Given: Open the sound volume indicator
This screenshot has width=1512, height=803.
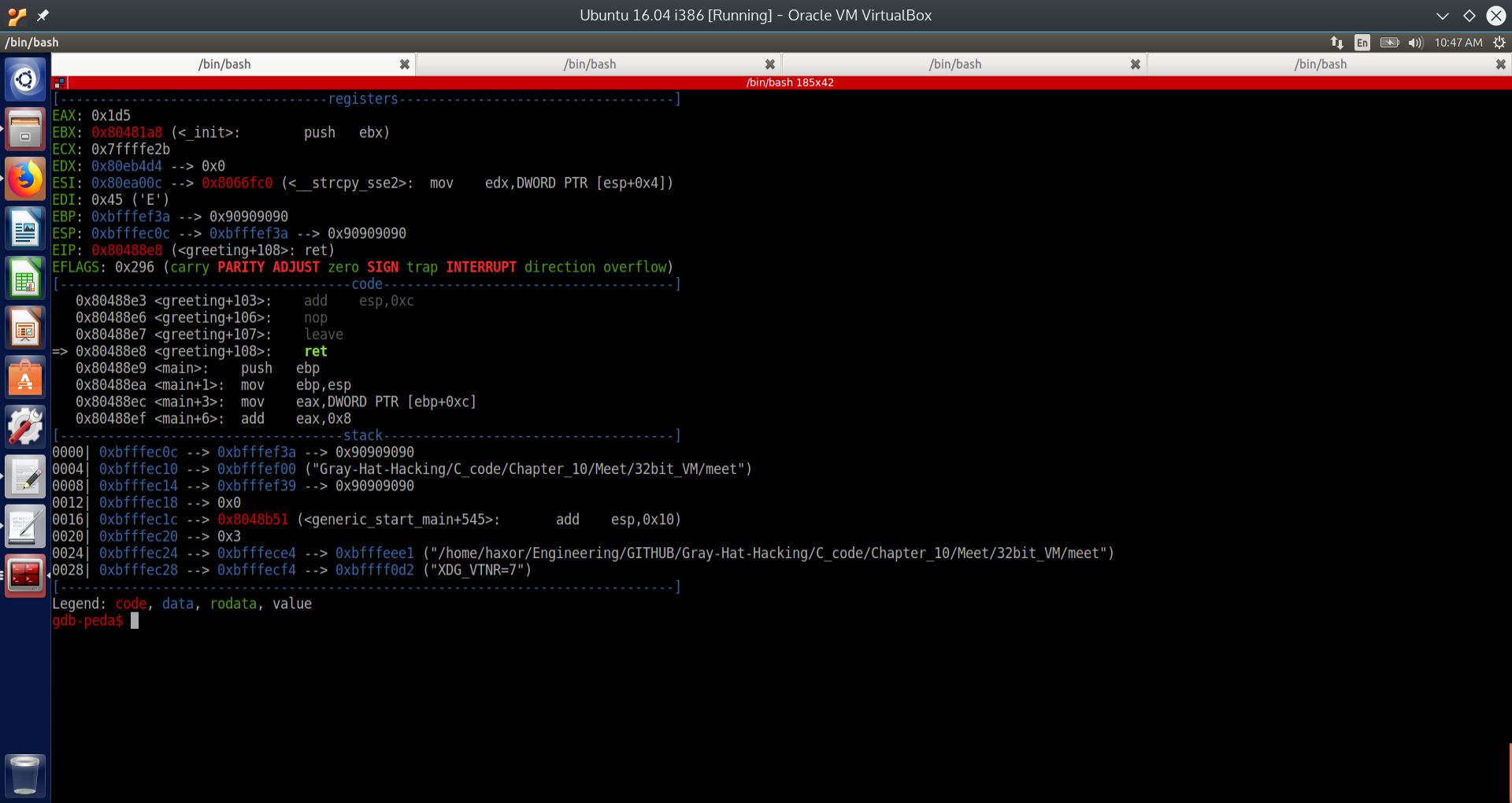Looking at the screenshot, I should [1415, 43].
